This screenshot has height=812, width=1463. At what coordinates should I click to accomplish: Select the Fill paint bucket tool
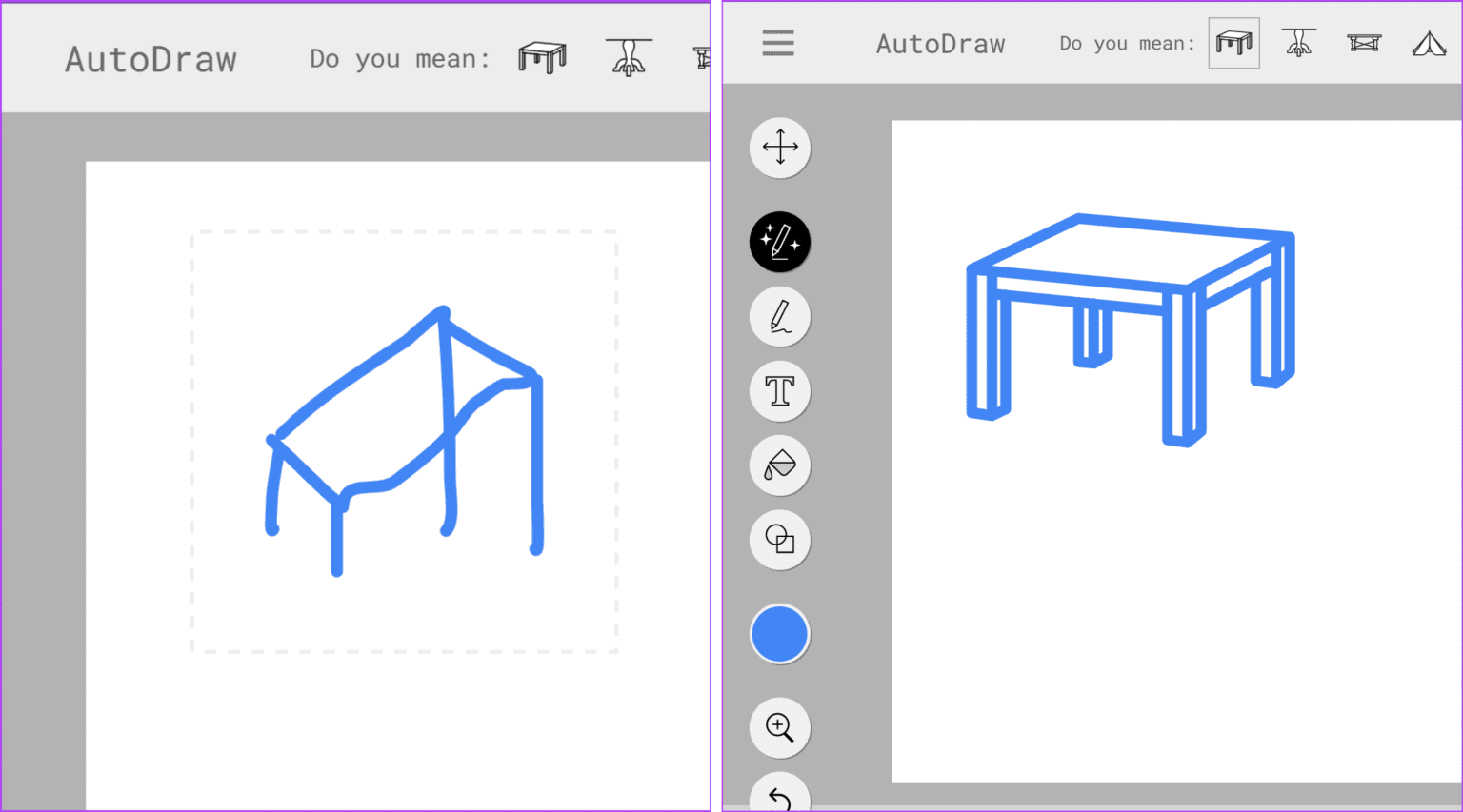[779, 465]
